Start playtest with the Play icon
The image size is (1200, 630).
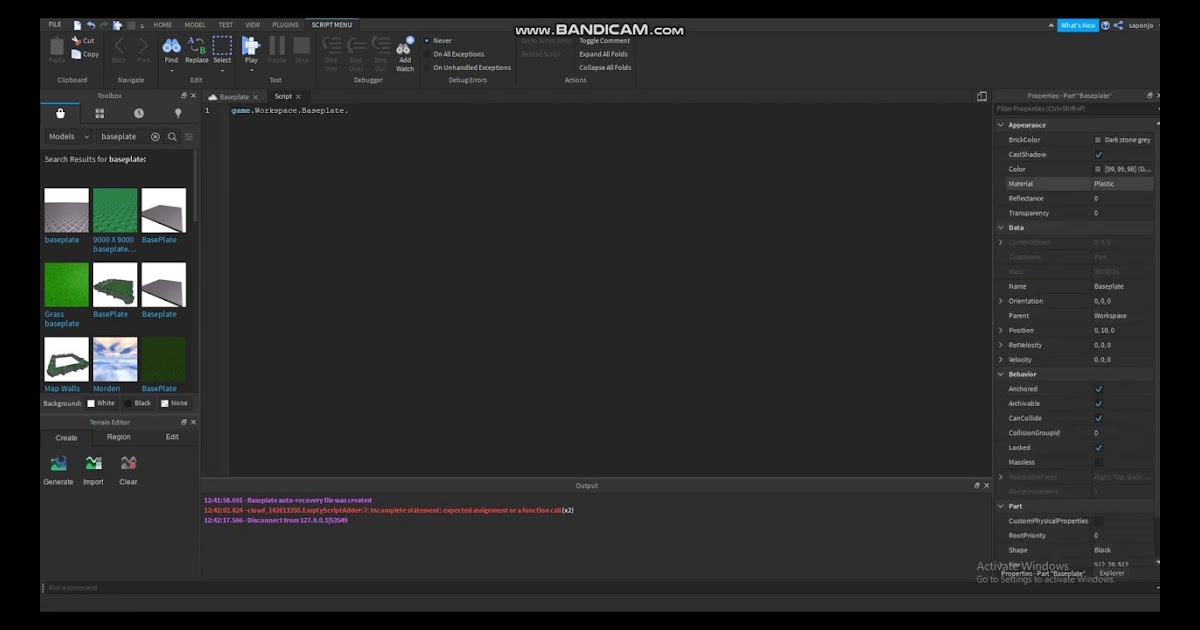click(251, 45)
